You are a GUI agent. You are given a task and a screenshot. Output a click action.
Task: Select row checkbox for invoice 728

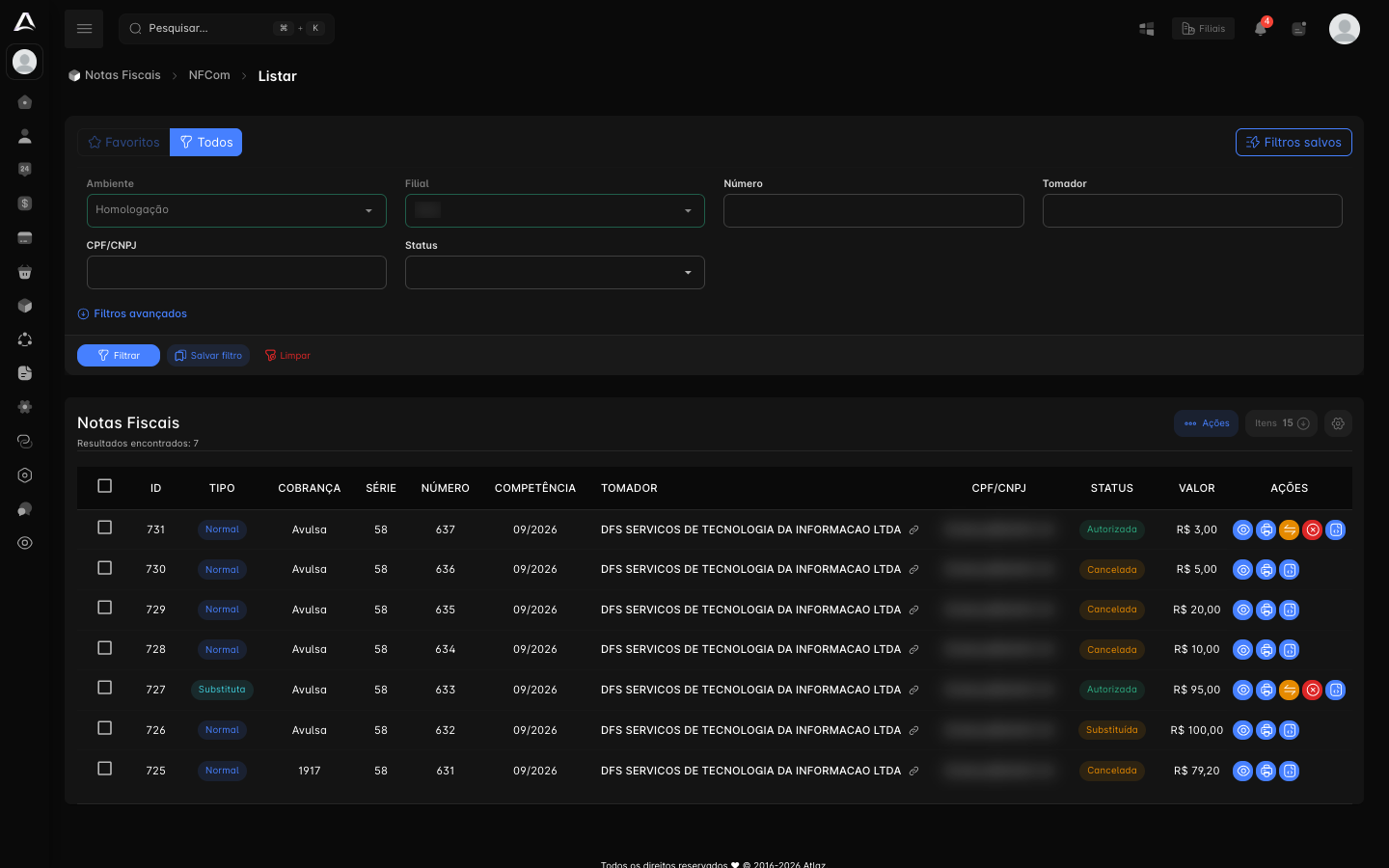[105, 648]
